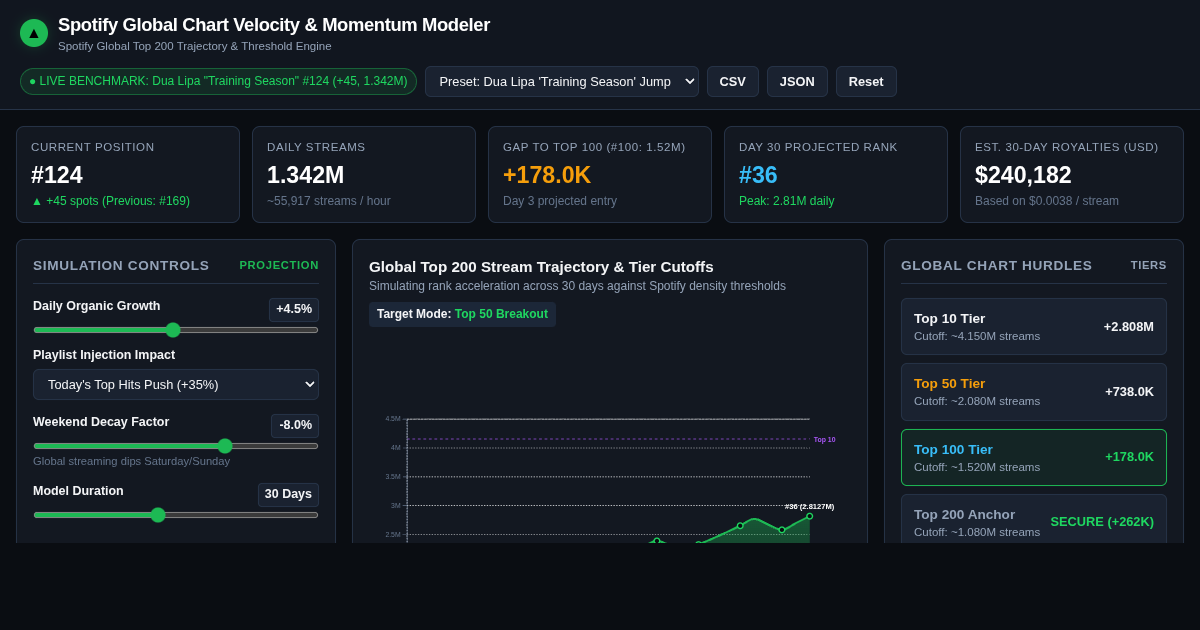This screenshot has height=630, width=1200.
Task: Click the final data point on trajectory line
Action: 810,516
